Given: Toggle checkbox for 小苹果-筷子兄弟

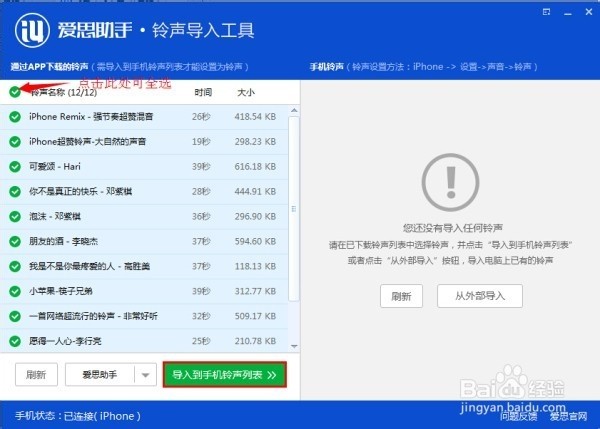Looking at the screenshot, I should tap(14, 291).
